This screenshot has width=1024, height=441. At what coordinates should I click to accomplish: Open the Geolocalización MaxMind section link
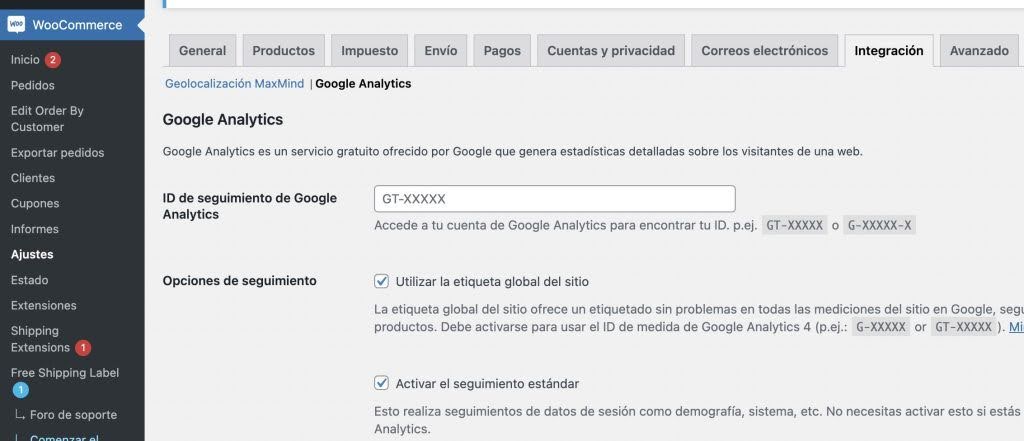(x=234, y=84)
